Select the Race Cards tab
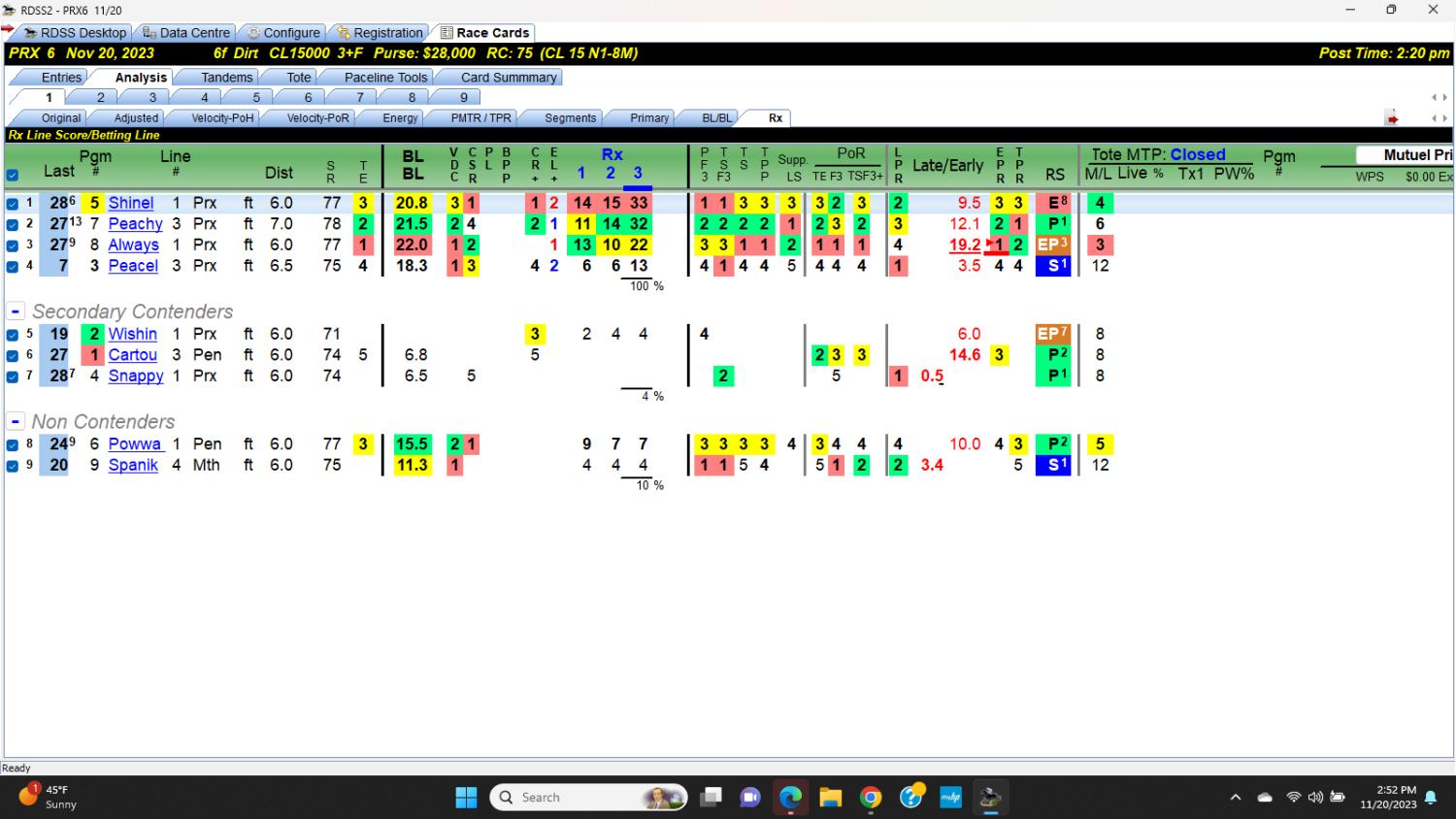This screenshot has height=819, width=1456. 484,32
